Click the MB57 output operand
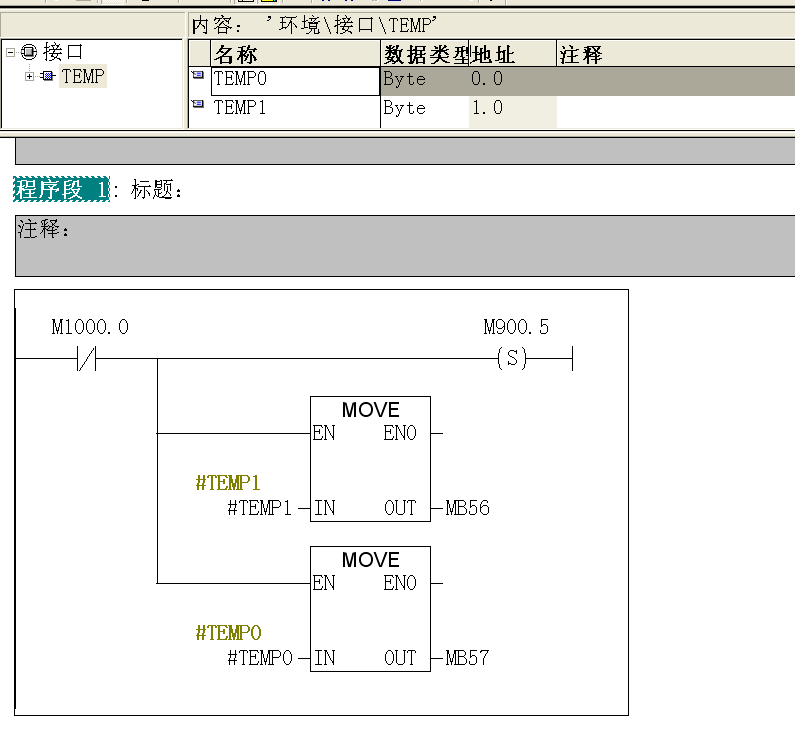795x740 pixels. [467, 658]
